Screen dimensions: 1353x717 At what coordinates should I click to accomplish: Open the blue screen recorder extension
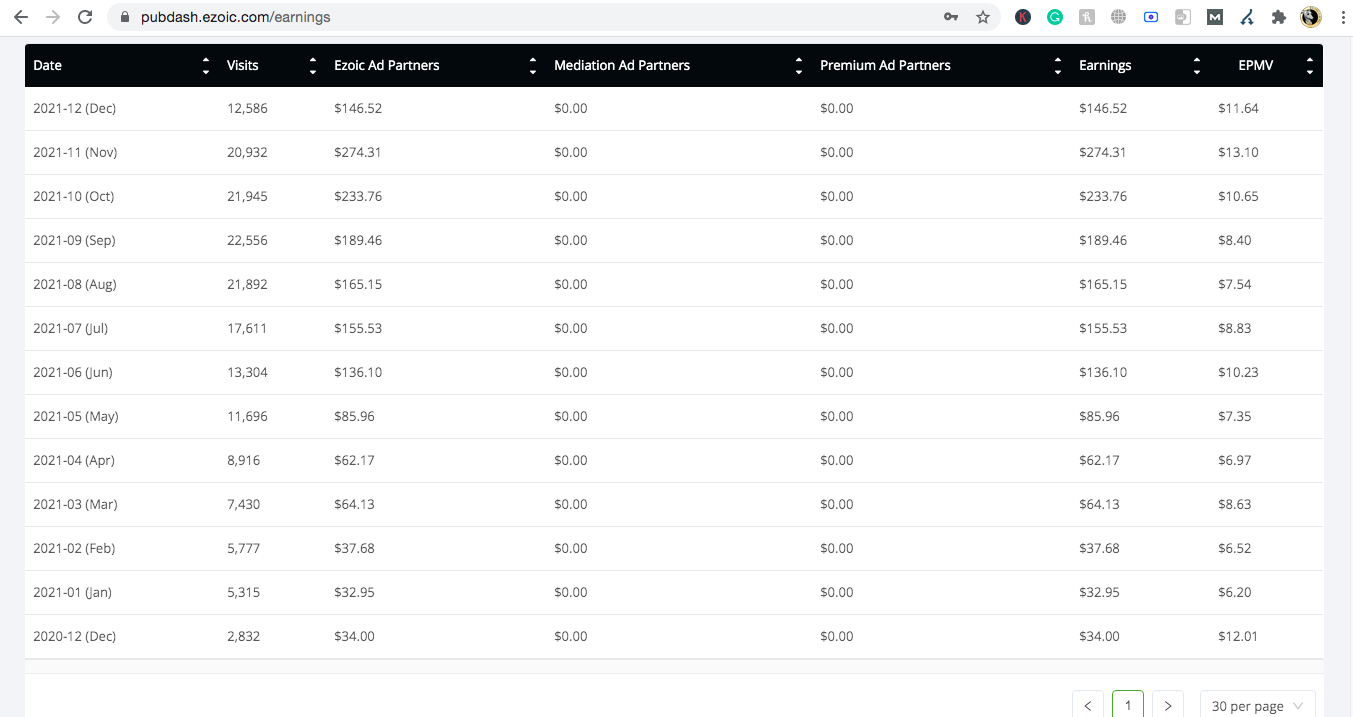pyautogui.click(x=1151, y=17)
